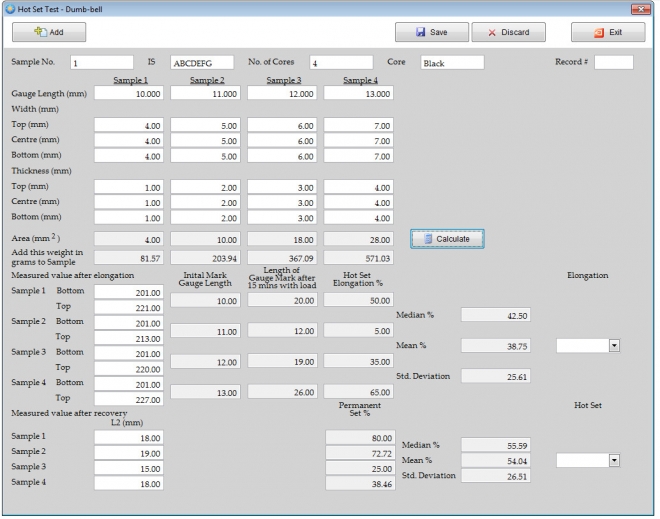Viewport: 660px width, 519px height.
Task: Click the Hot Set Test window icon
Action: coord(9,8)
